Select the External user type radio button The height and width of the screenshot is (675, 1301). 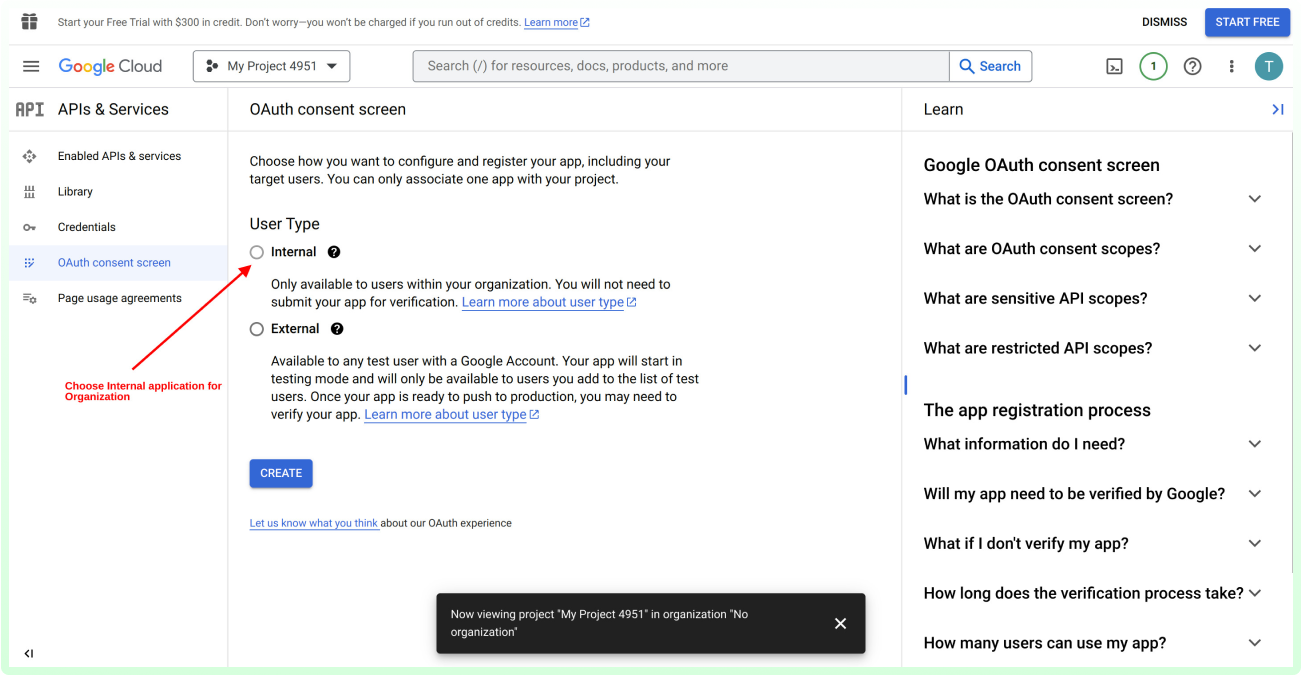click(x=257, y=328)
